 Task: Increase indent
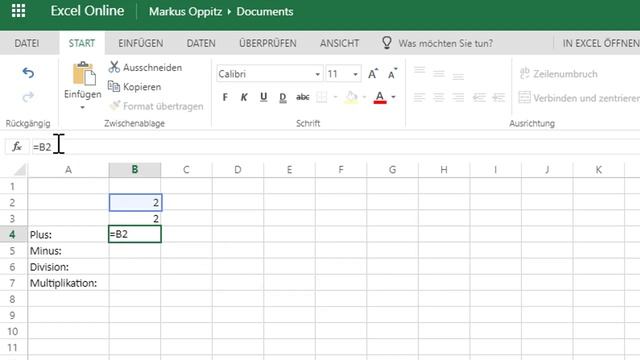coord(498,97)
